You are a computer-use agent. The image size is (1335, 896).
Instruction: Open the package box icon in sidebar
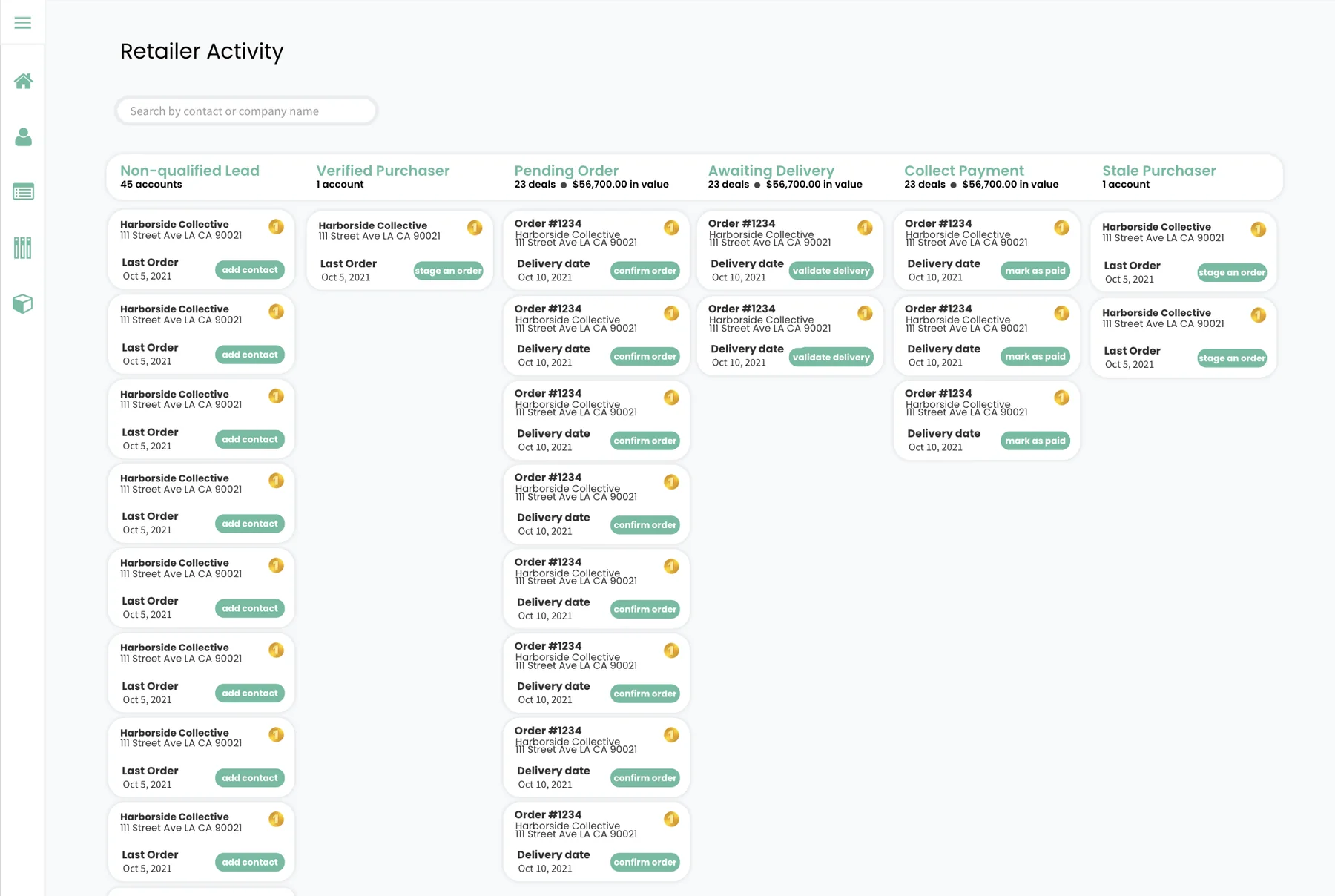tap(23, 303)
